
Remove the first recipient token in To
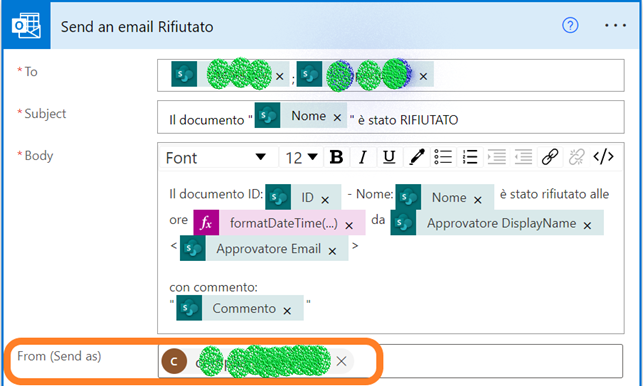coord(280,76)
